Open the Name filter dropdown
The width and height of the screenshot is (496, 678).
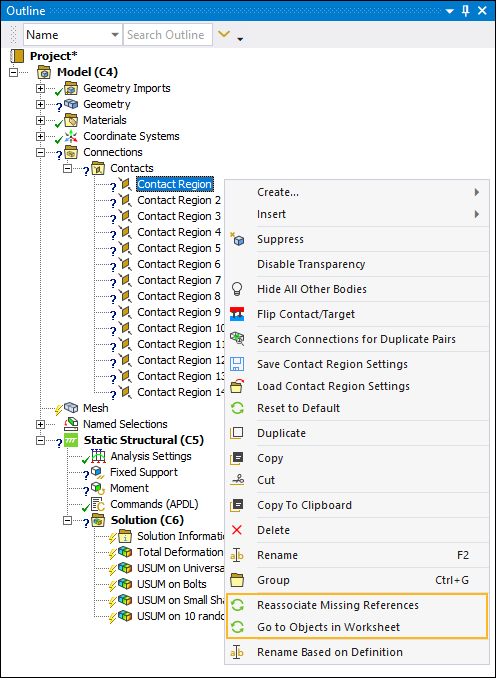[73, 35]
